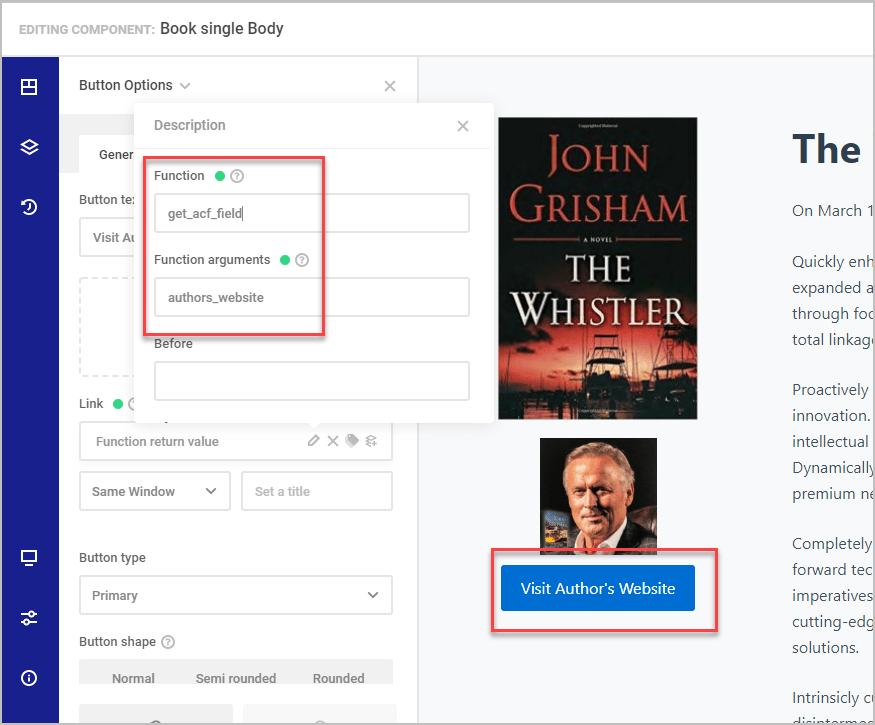Switch to the General tab
This screenshot has height=725, width=875.
116,154
